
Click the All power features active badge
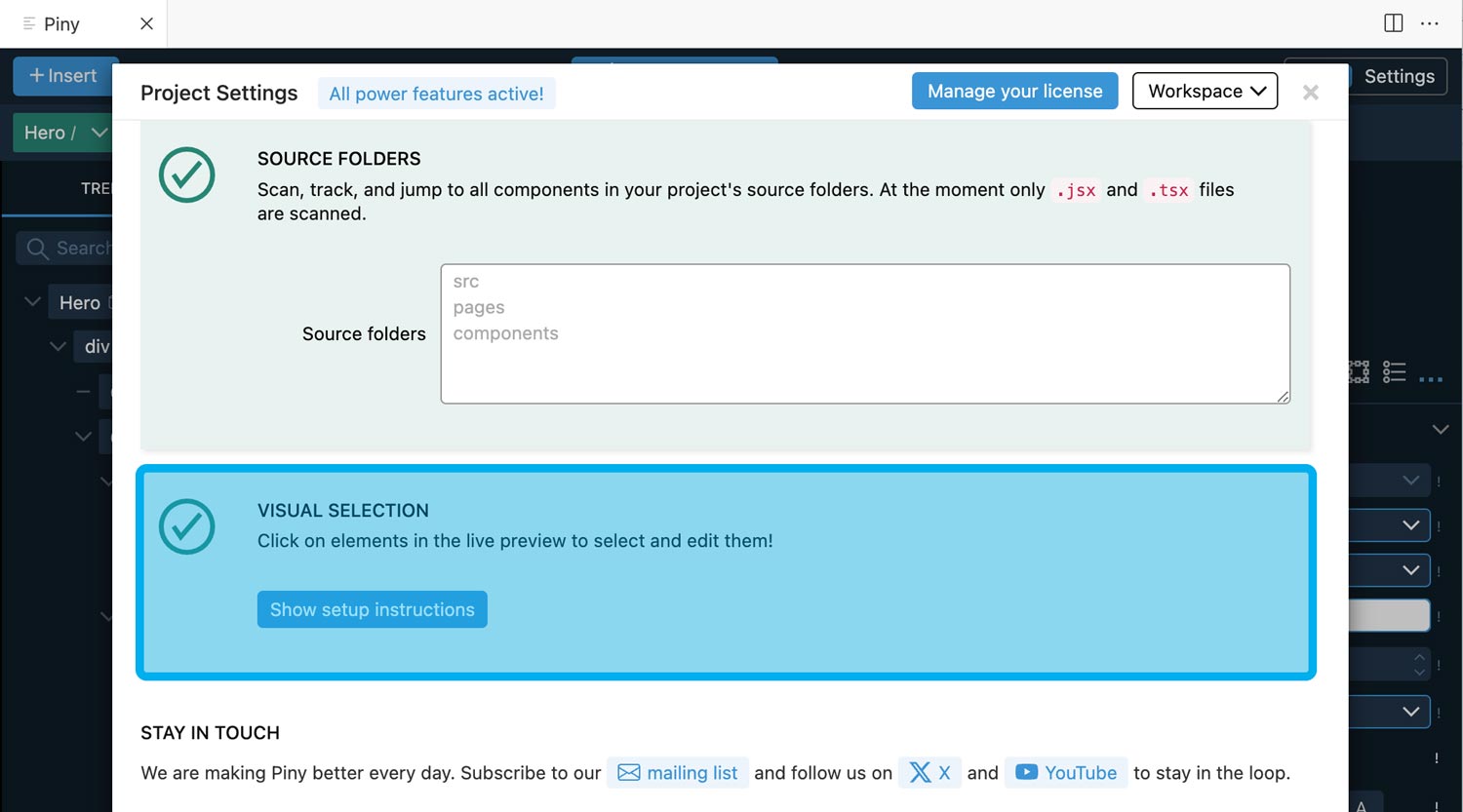436,94
